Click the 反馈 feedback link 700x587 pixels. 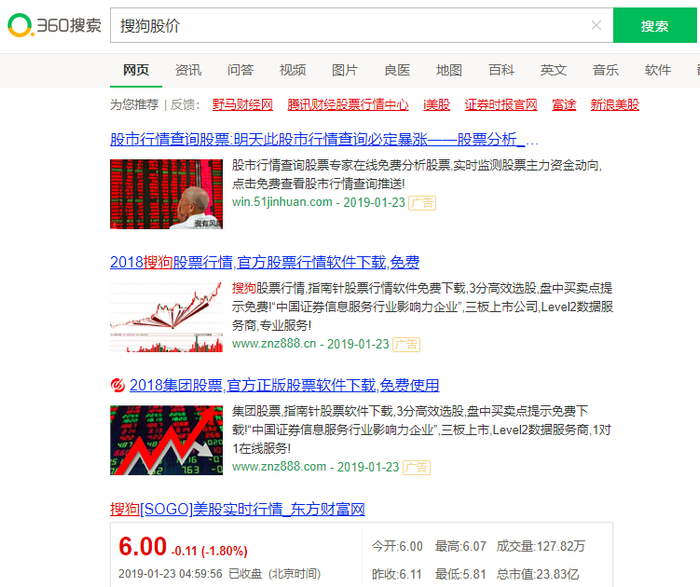point(183,105)
